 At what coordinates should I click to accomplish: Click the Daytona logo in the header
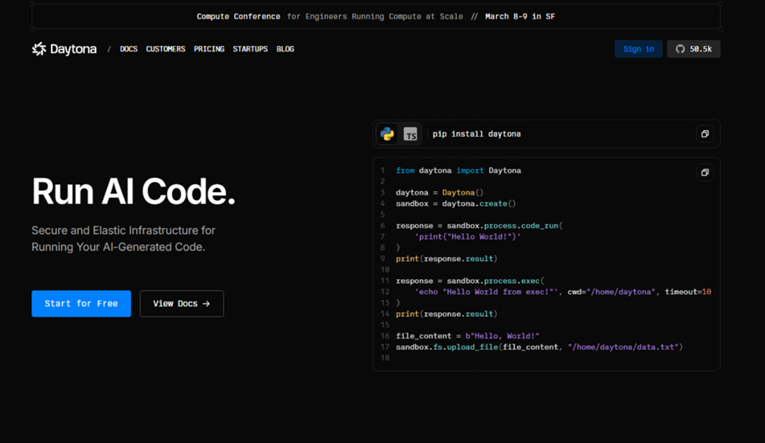click(64, 49)
